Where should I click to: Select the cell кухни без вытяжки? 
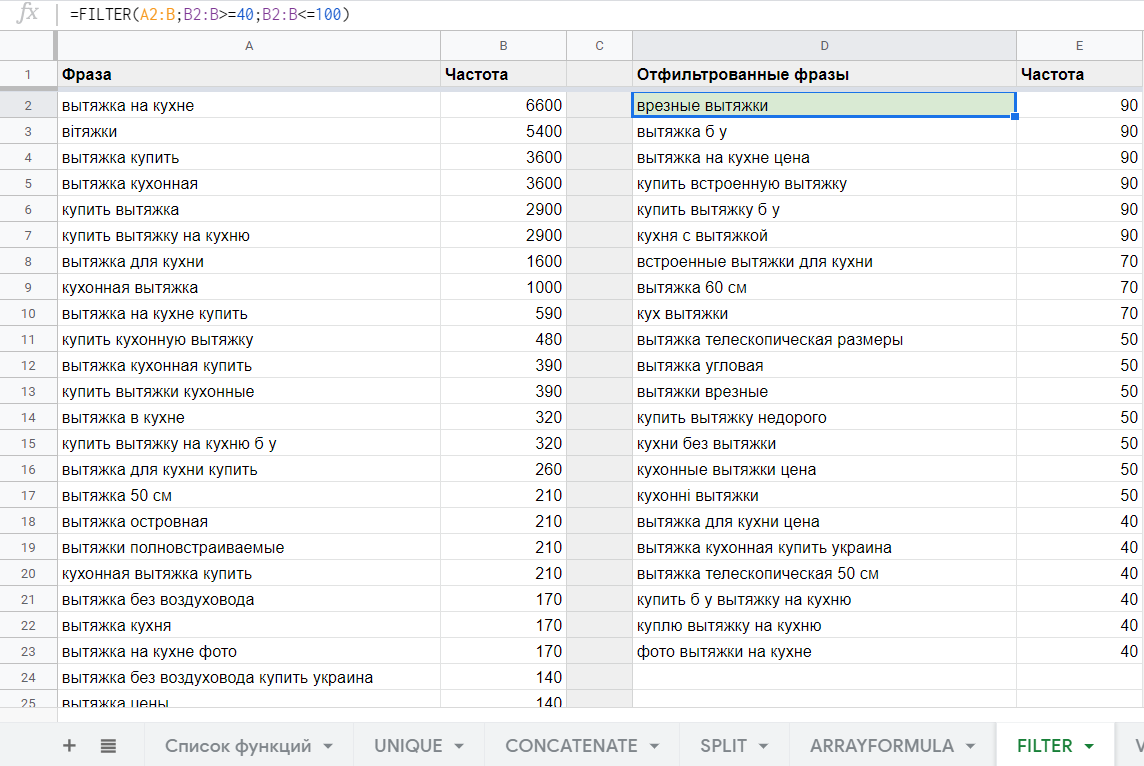click(824, 444)
